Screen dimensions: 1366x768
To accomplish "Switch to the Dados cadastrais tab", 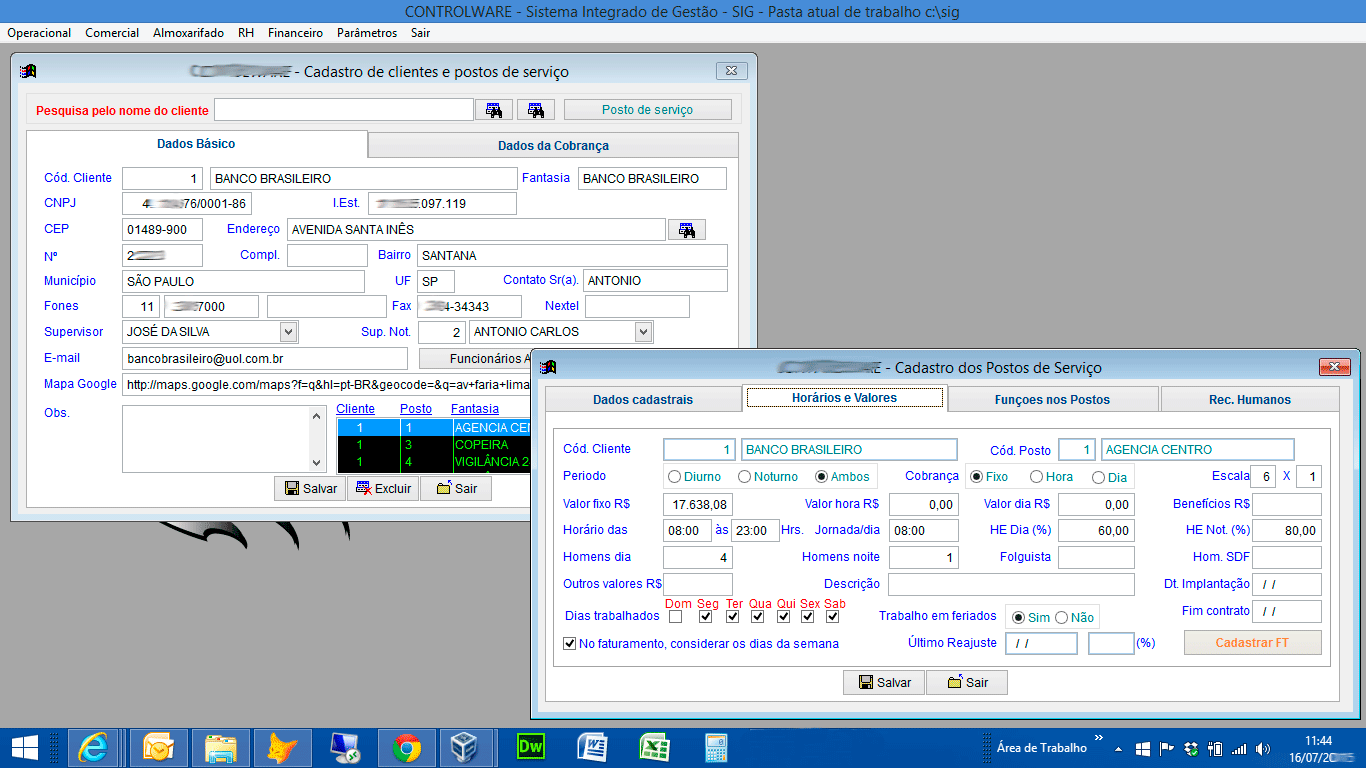I will (643, 399).
